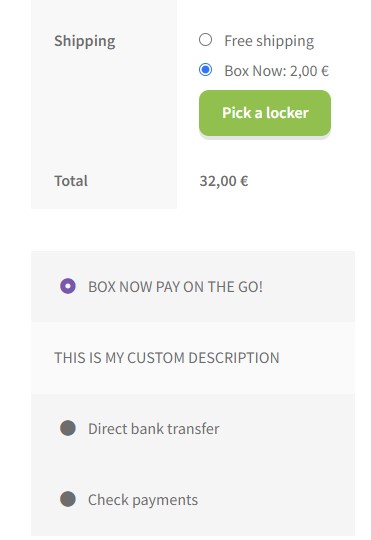Click the Direct bank transfer label text
Screen dimensions: 371x540
click(x=154, y=429)
